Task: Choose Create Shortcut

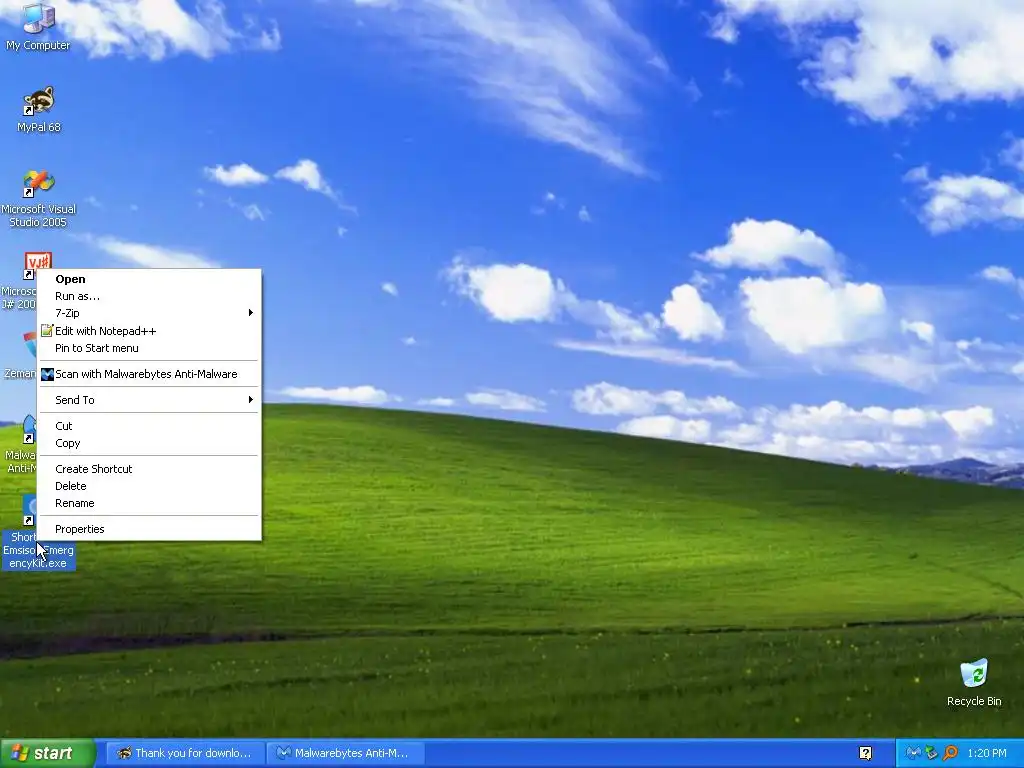Action: (x=150, y=469)
